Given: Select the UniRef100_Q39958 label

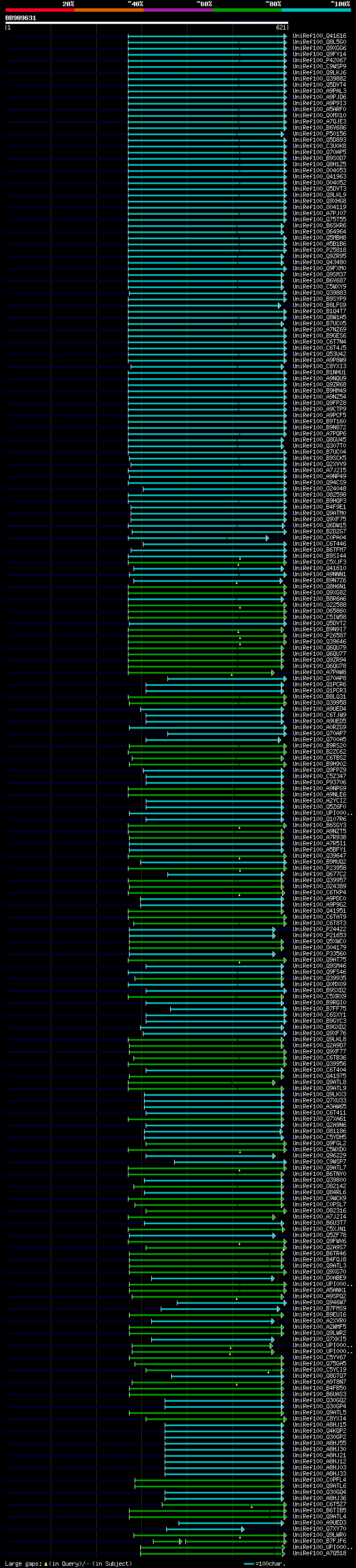Looking at the screenshot, I should 319,703.
